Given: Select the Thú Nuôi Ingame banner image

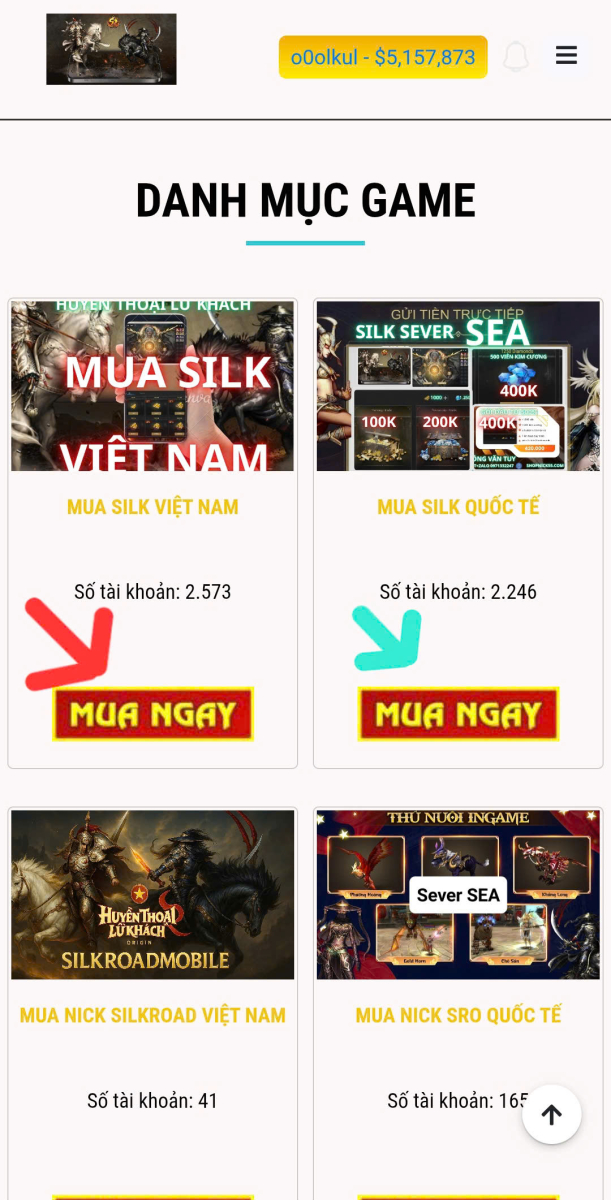Looking at the screenshot, I should pyautogui.click(x=458, y=895).
